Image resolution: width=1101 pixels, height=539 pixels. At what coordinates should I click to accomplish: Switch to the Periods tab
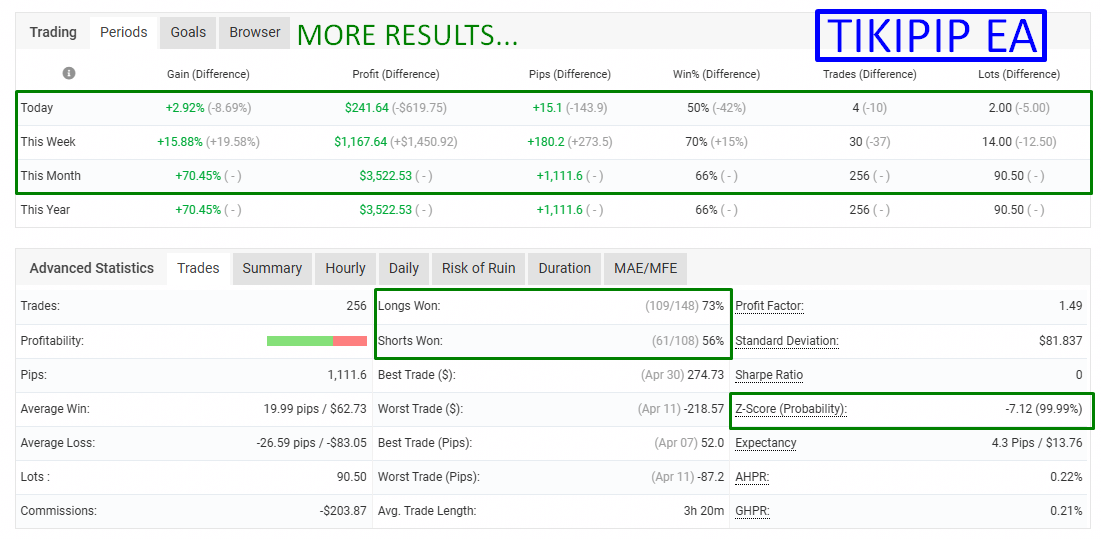point(124,32)
